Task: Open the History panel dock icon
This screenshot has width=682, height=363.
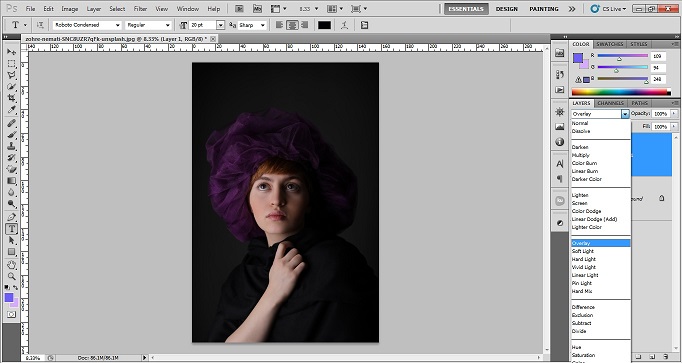Action: (x=560, y=75)
